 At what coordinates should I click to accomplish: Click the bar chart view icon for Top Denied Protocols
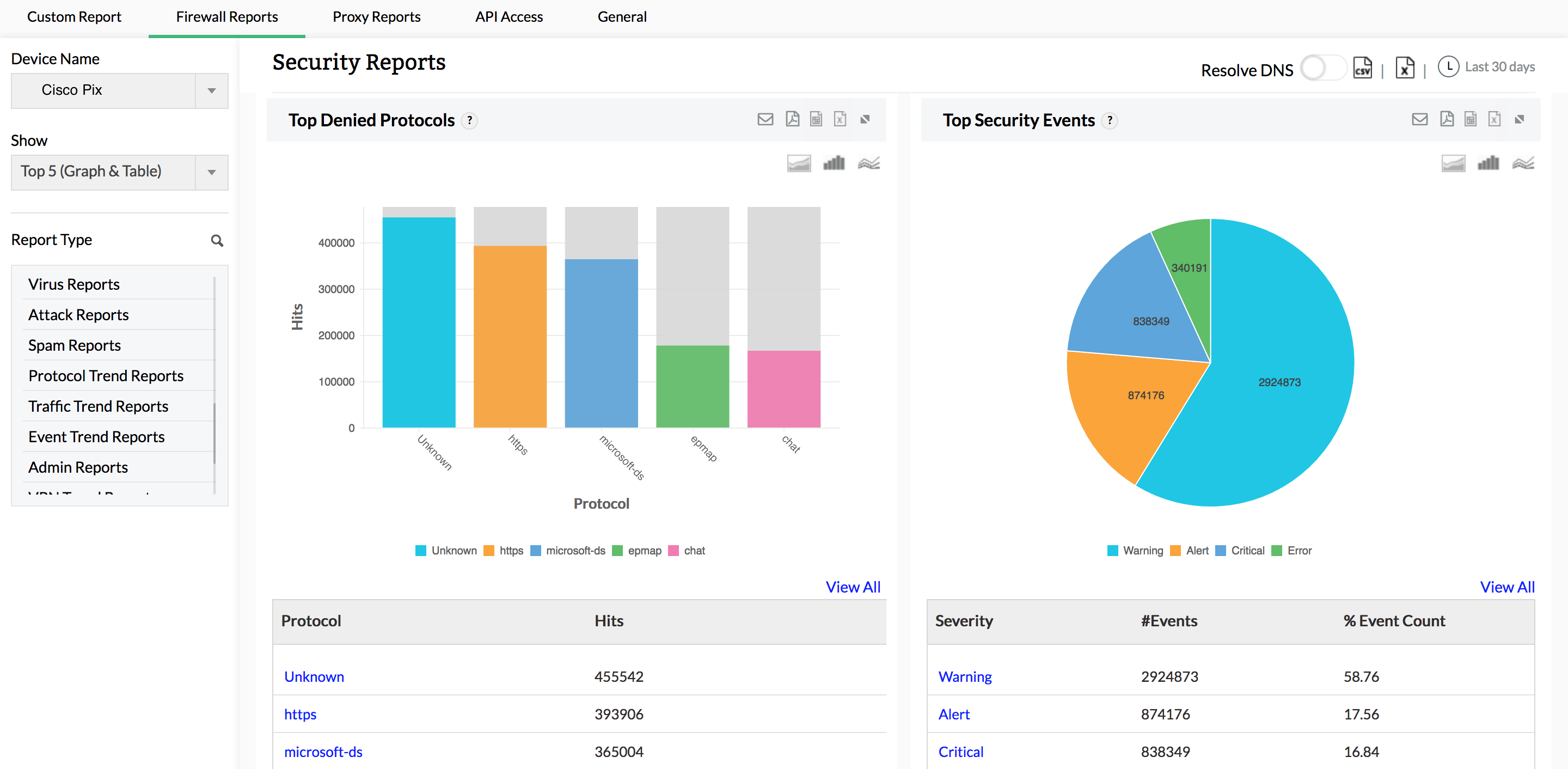click(x=834, y=163)
